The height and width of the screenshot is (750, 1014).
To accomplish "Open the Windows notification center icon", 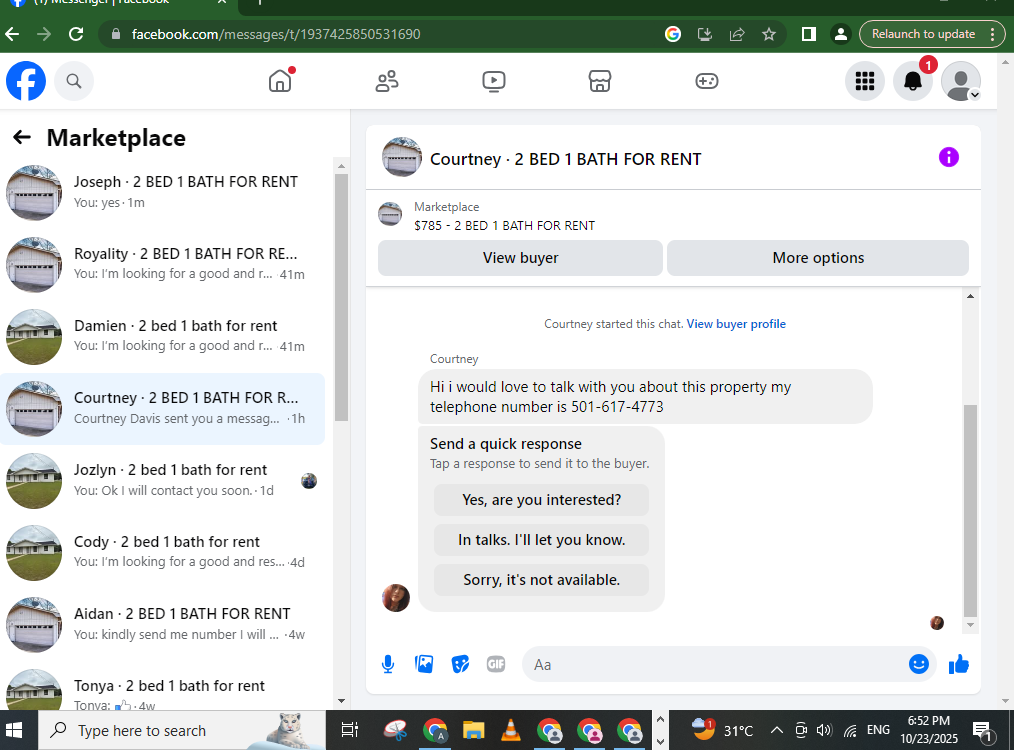I will 984,731.
